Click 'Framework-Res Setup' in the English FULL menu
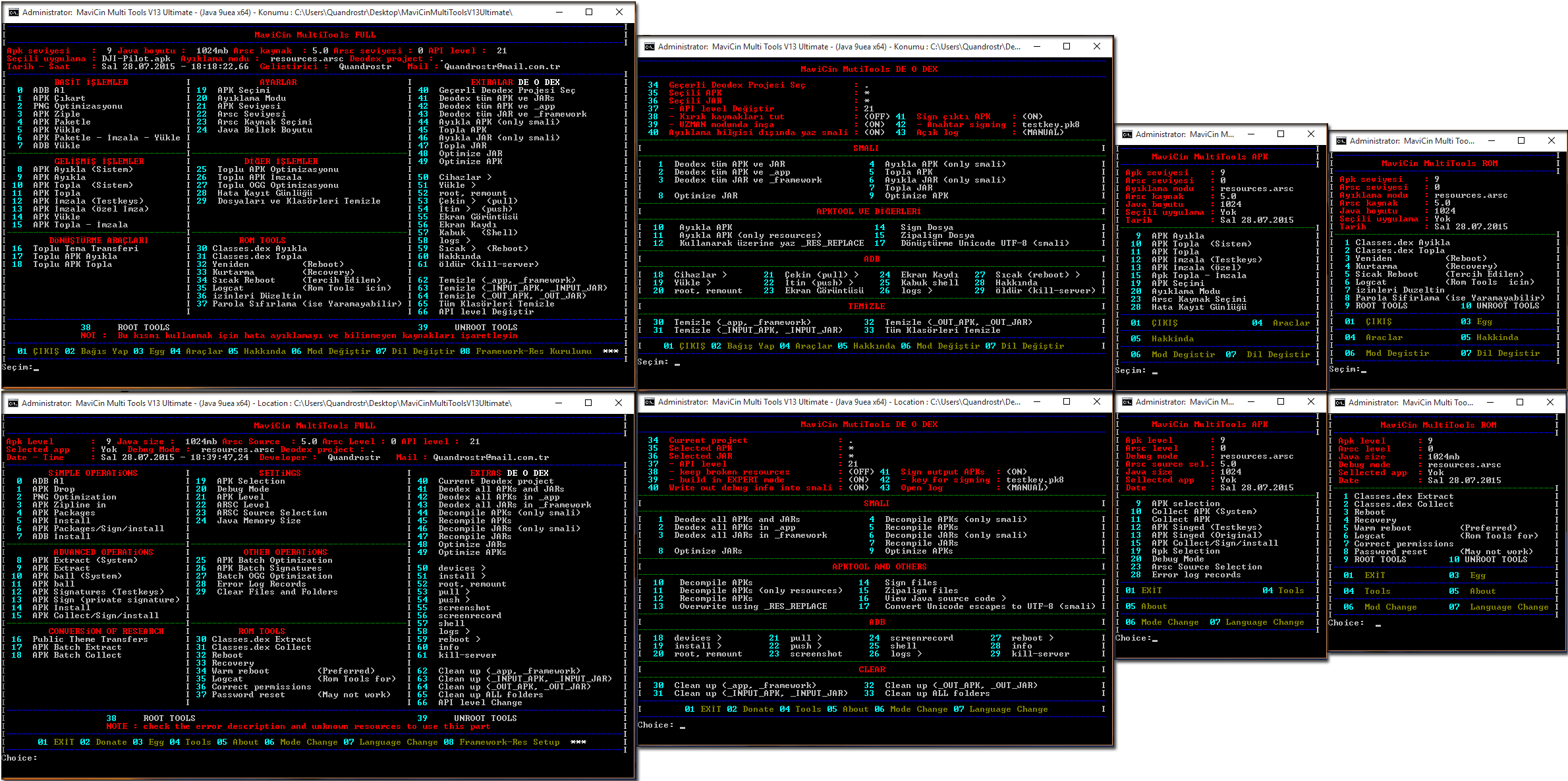 (x=510, y=742)
